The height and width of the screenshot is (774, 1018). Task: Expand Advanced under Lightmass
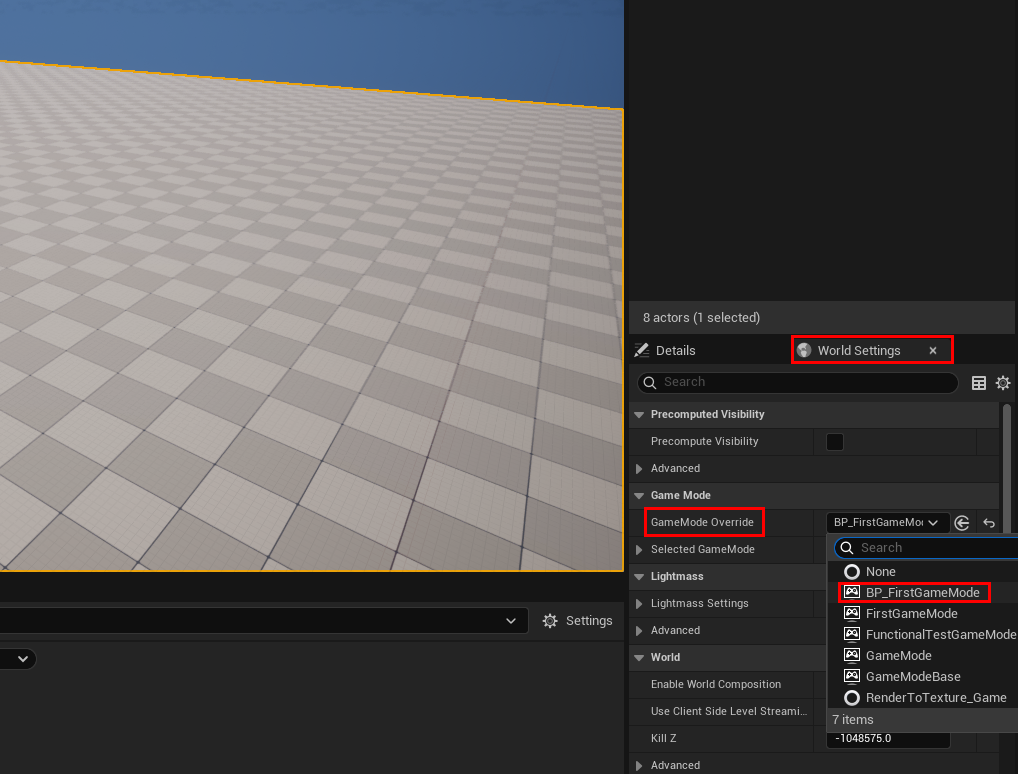tap(639, 631)
